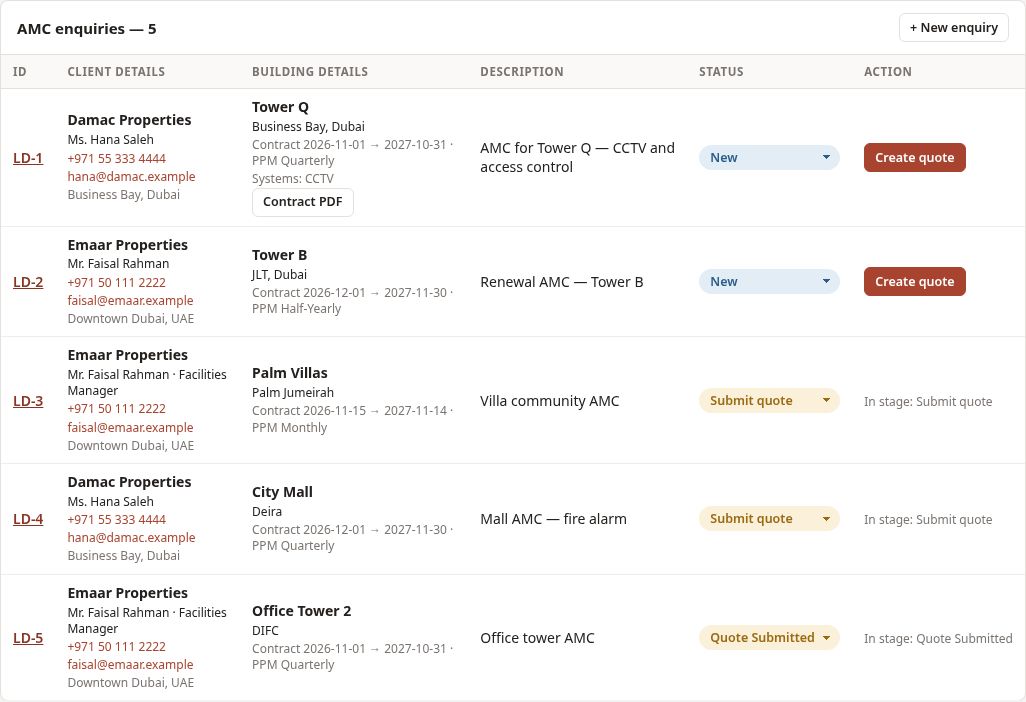Open enquiry link LD-2
The height and width of the screenshot is (702, 1026).
click(28, 282)
